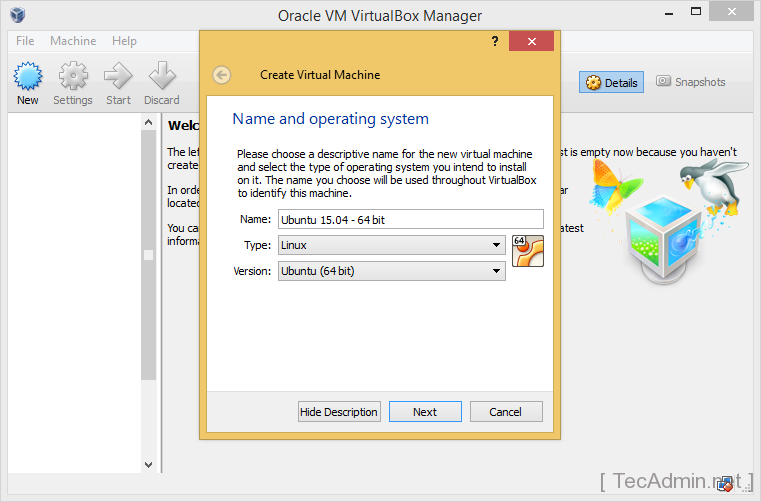
Task: Click the Snapshots camera button
Action: pos(691,82)
